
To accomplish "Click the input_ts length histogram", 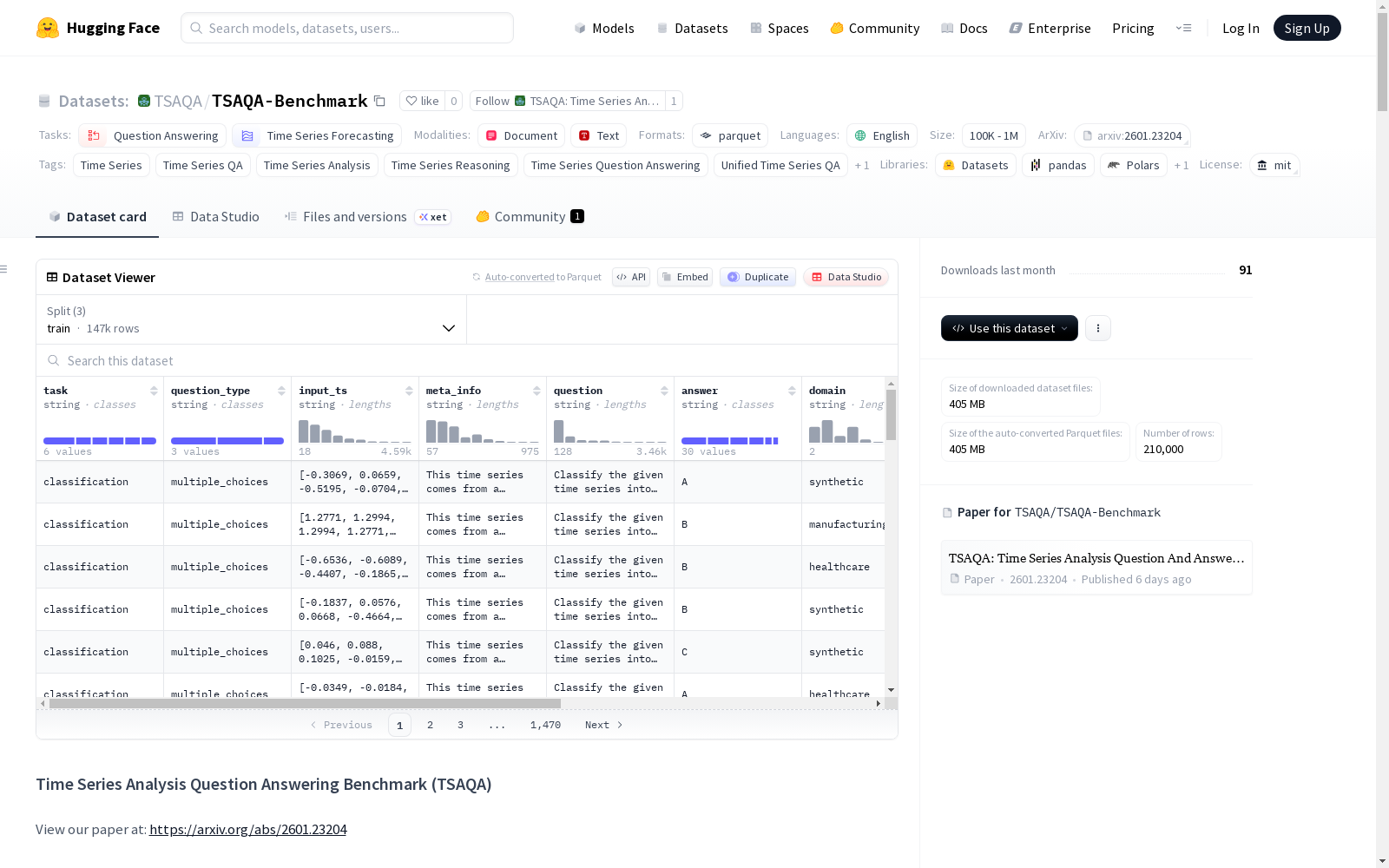I will 355,431.
